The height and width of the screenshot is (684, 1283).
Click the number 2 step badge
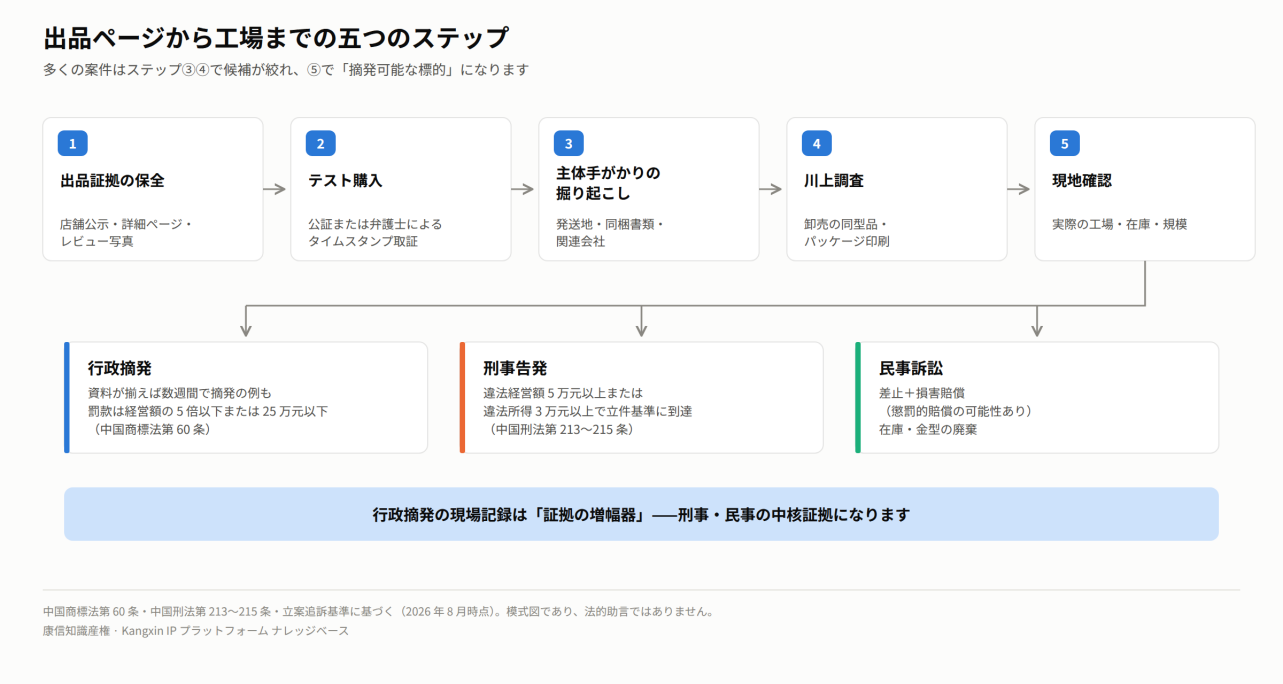320,143
